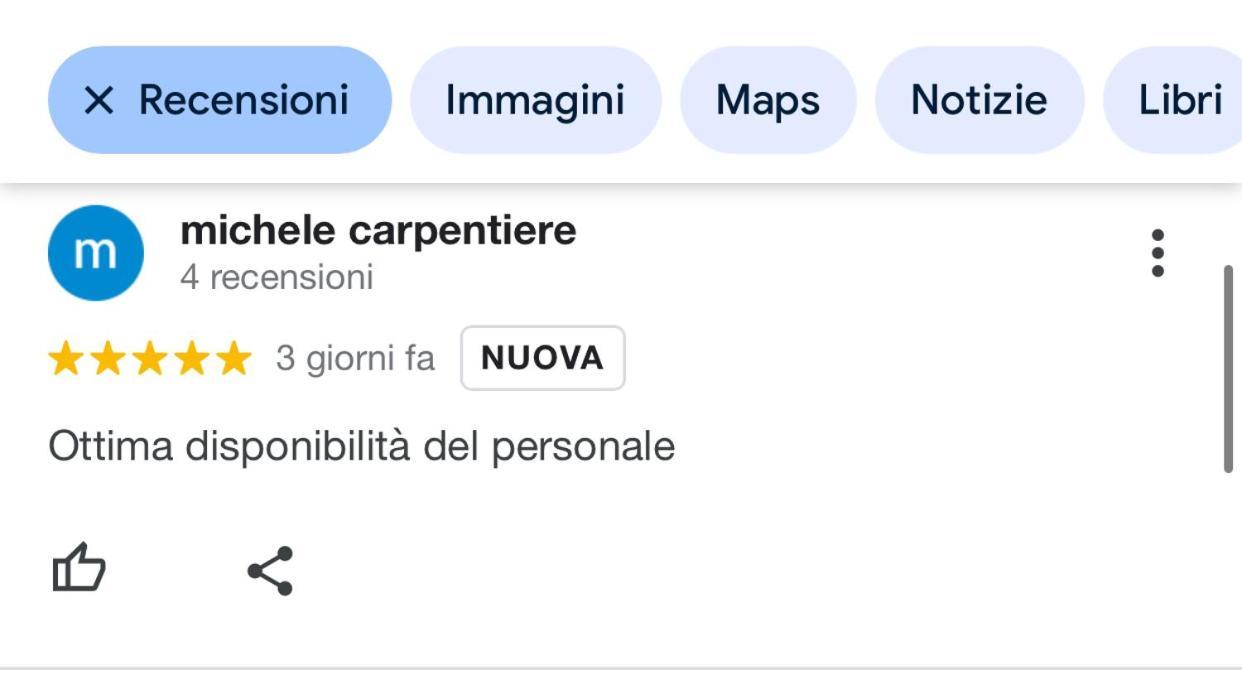Remove the Recensioni filter via its X icon
The height and width of the screenshot is (680, 1242).
pos(98,100)
